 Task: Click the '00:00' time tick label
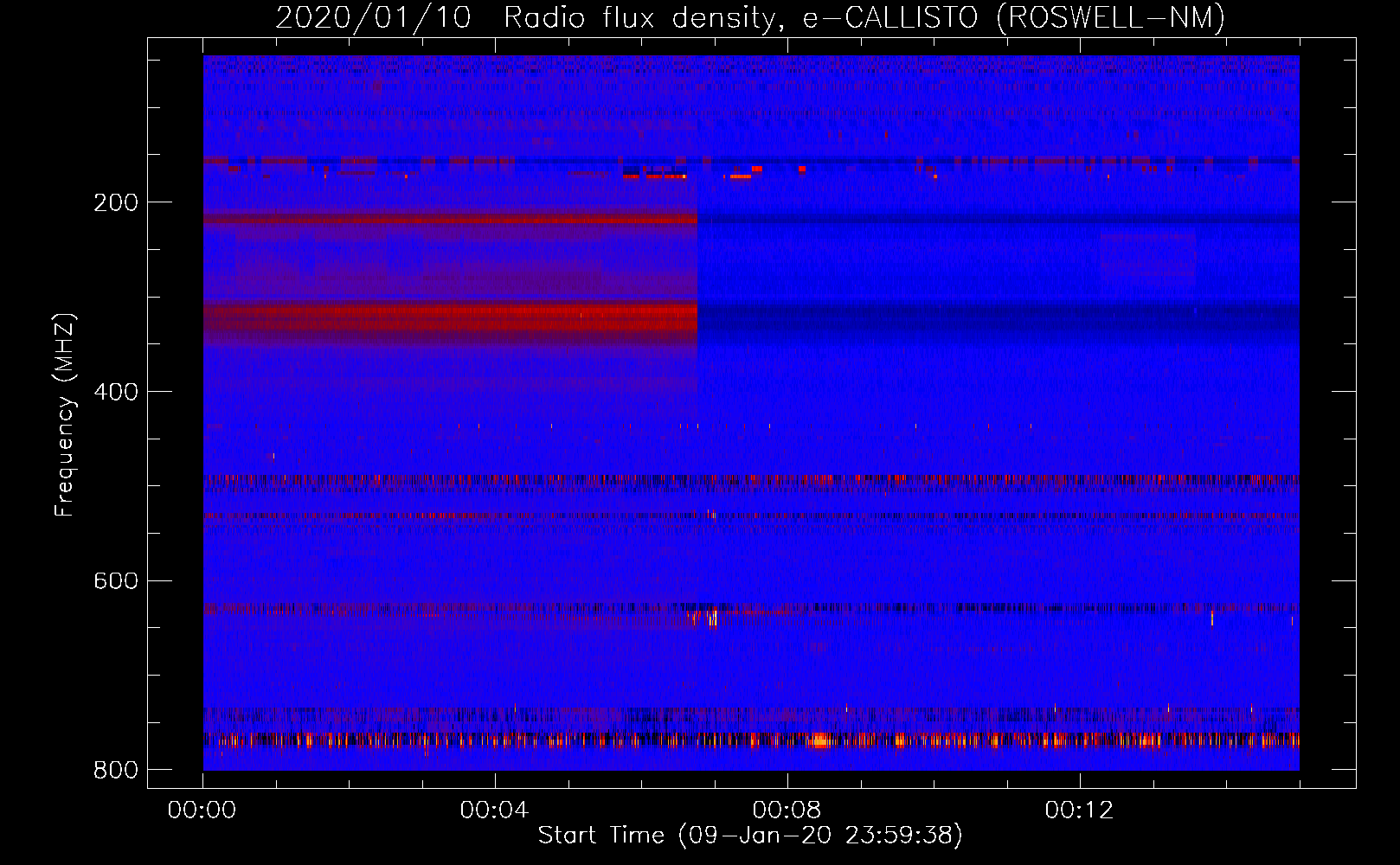coord(202,811)
